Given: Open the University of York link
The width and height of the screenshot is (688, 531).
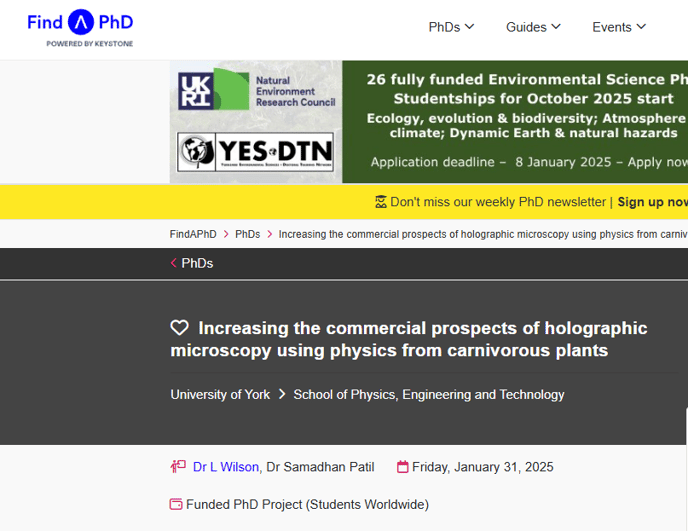Looking at the screenshot, I should pyautogui.click(x=220, y=395).
